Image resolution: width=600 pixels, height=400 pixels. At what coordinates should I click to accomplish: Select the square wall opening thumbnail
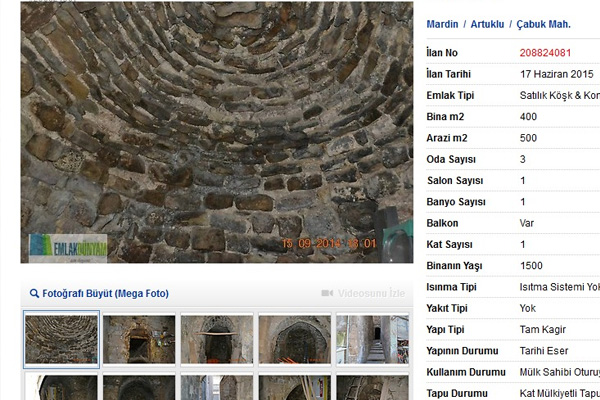pos(139,339)
